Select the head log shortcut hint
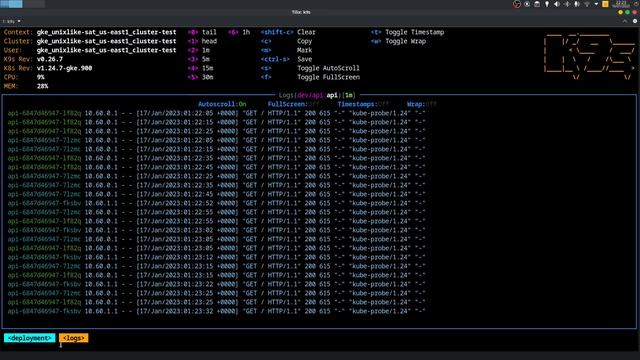This screenshot has height=360, width=640. (x=202, y=41)
